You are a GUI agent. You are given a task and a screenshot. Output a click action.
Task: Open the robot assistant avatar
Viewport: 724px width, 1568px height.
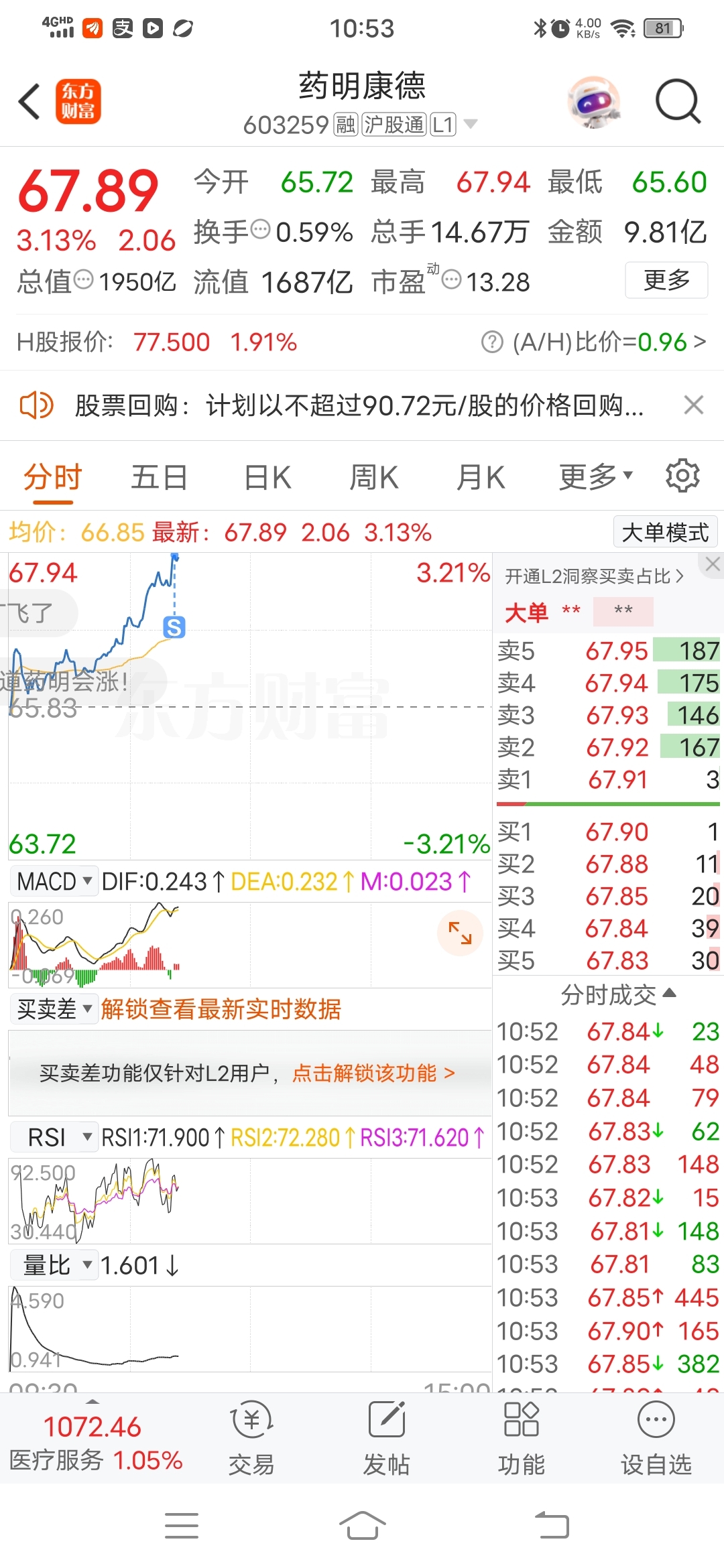[x=593, y=102]
